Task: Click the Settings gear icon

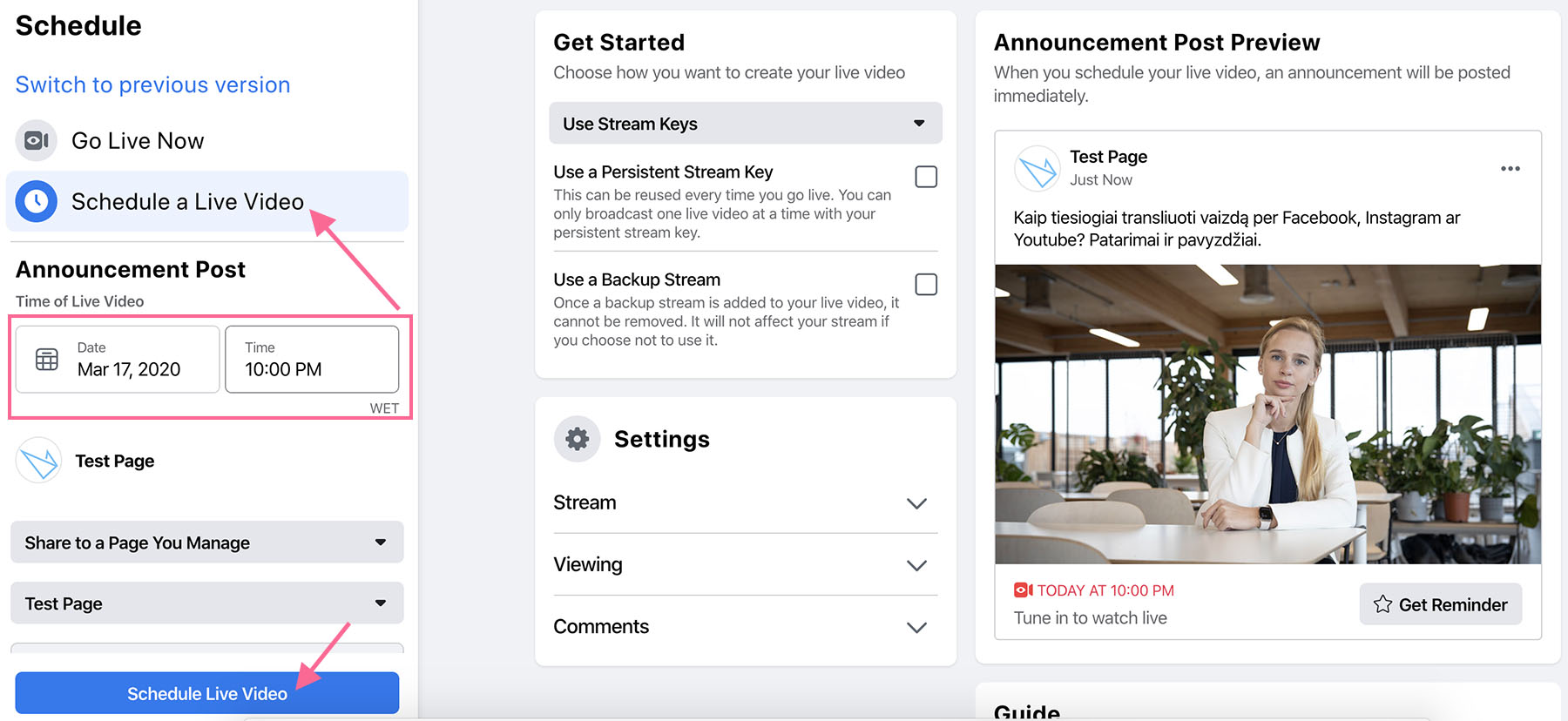Action: (577, 439)
